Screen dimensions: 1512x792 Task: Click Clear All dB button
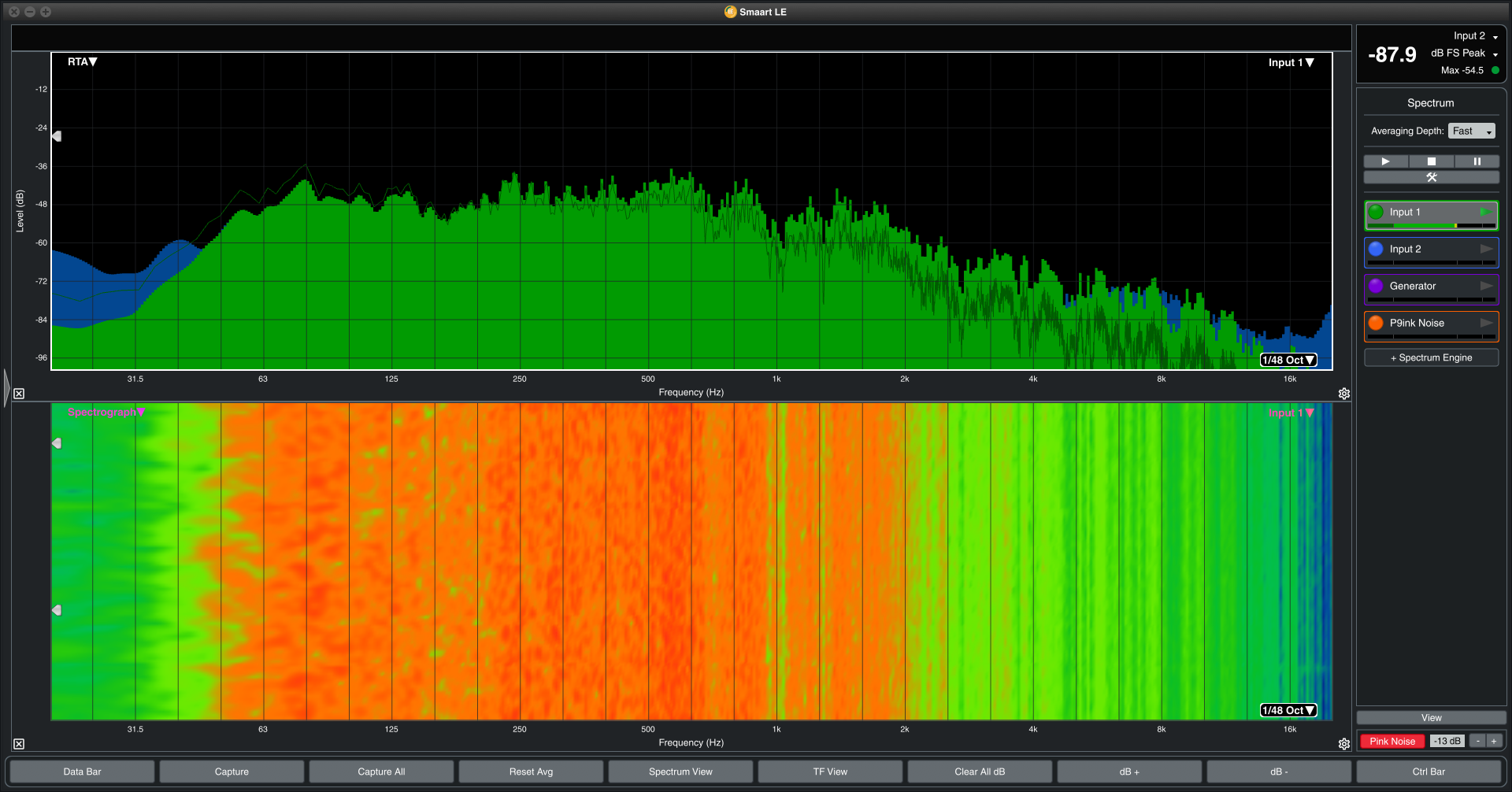click(980, 772)
